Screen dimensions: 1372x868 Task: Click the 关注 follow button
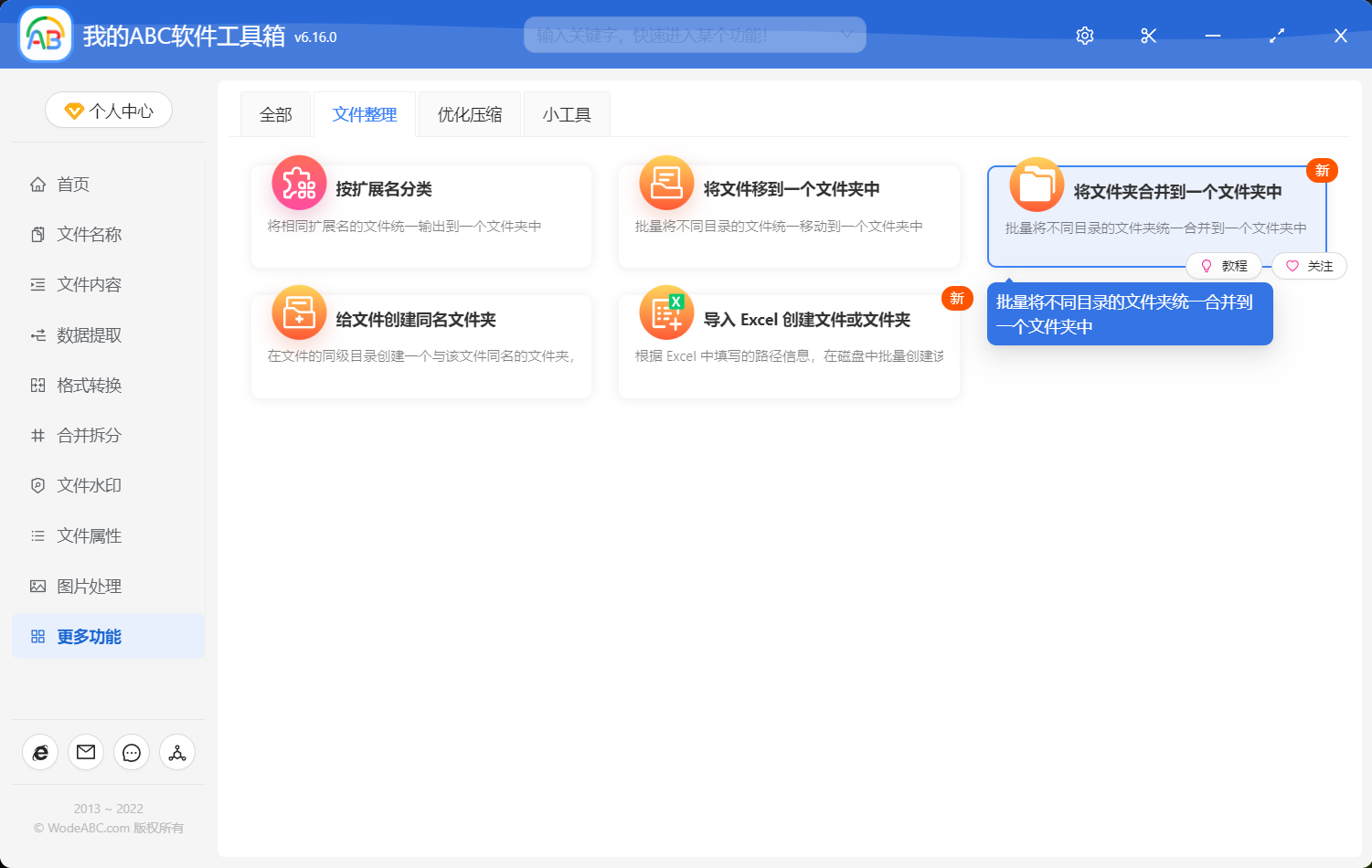tap(1309, 266)
